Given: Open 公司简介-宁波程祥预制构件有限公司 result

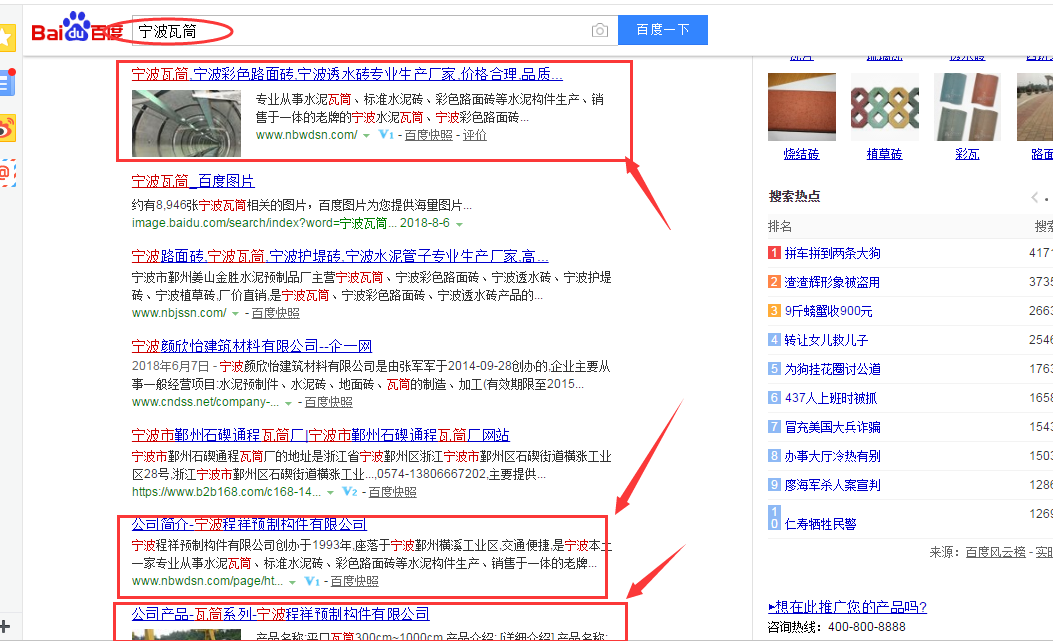Looking at the screenshot, I should point(249,524).
